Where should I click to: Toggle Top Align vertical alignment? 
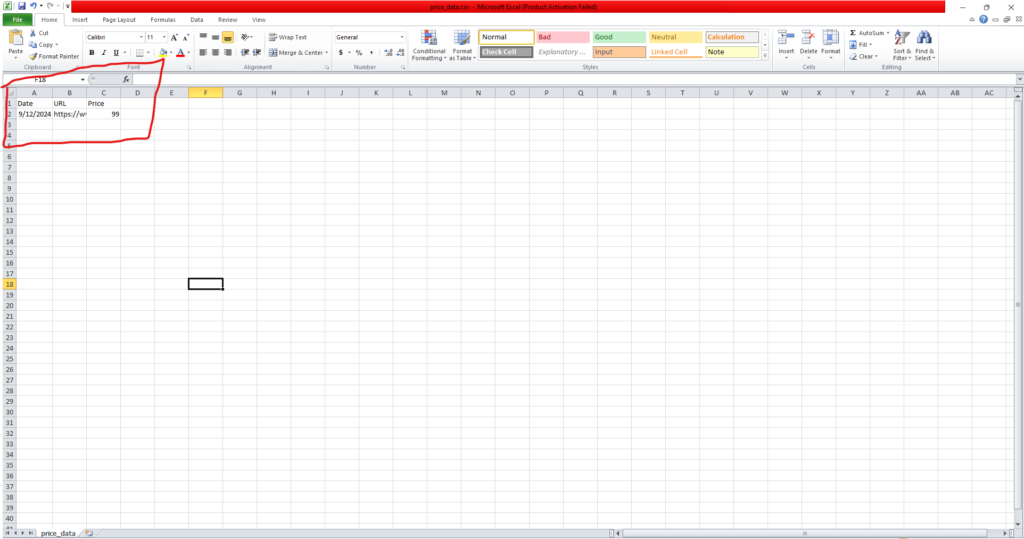click(203, 37)
